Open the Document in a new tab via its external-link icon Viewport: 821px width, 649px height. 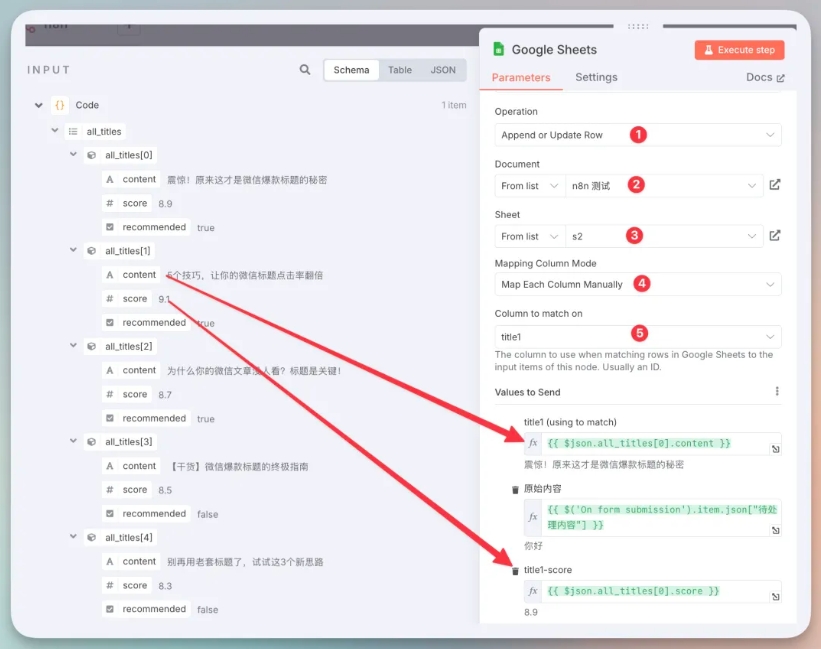pos(775,185)
